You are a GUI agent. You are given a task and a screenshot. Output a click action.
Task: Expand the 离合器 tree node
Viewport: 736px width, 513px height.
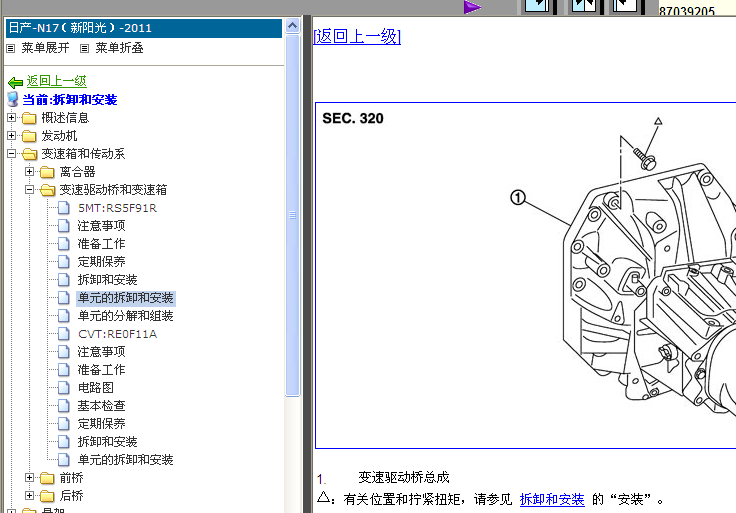pos(30,172)
